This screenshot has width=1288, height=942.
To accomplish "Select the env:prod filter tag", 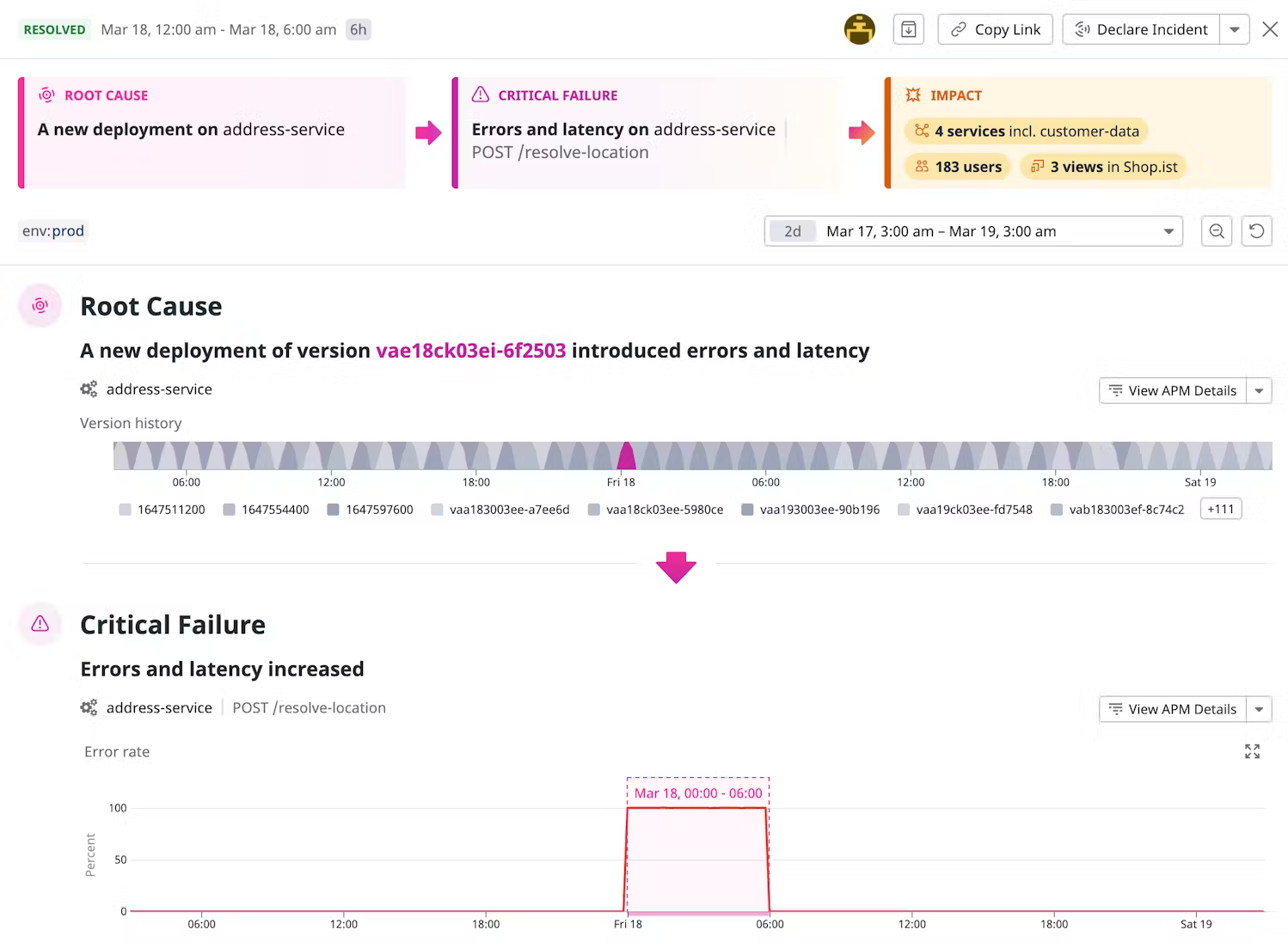I will click(52, 230).
